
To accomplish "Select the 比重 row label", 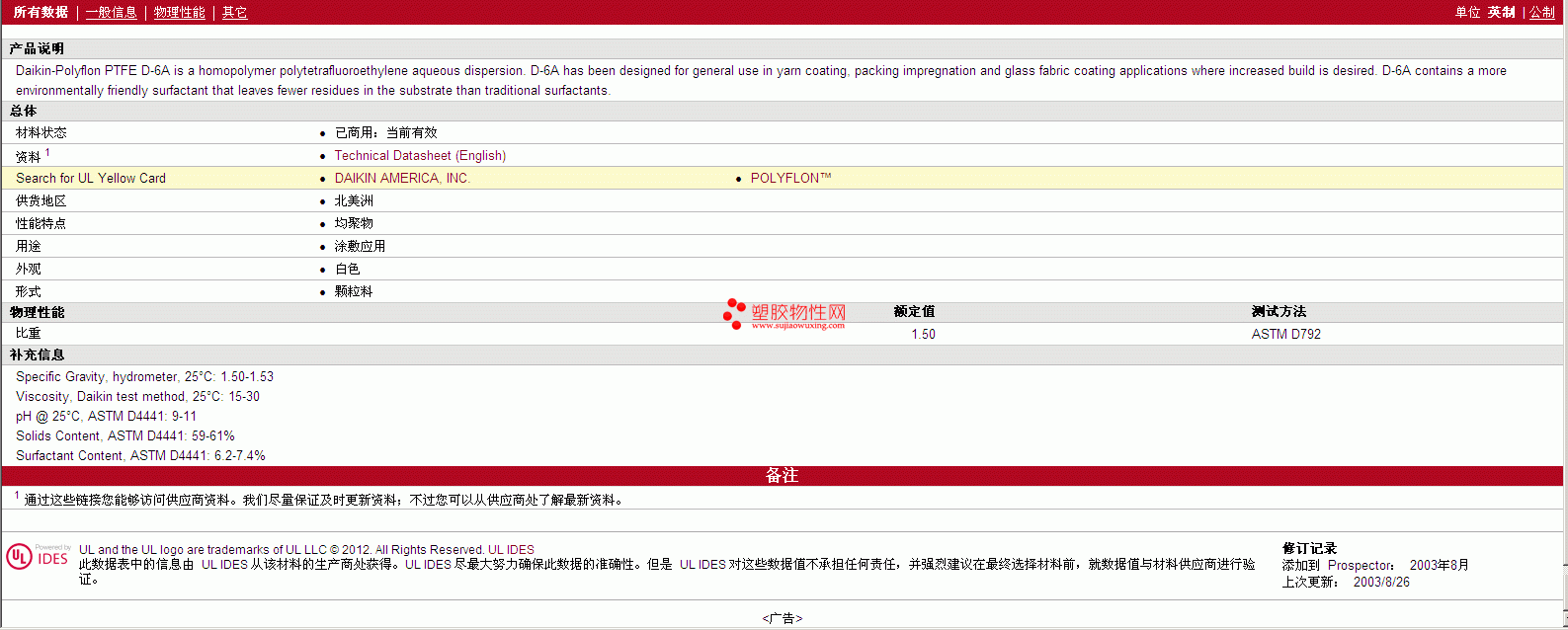I will click(29, 334).
